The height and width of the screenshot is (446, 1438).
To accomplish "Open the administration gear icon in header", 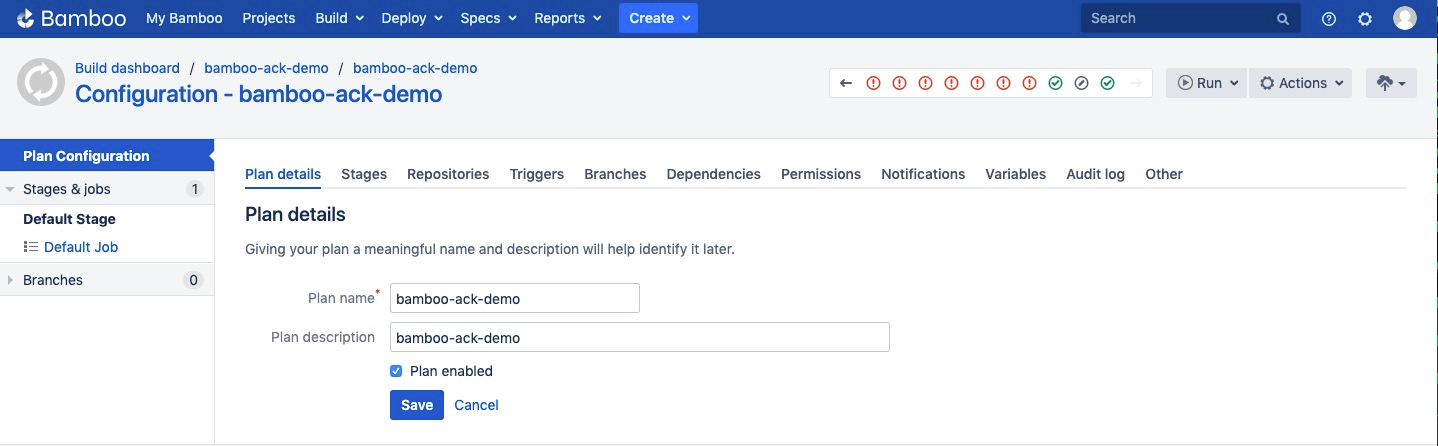I will click(1365, 18).
